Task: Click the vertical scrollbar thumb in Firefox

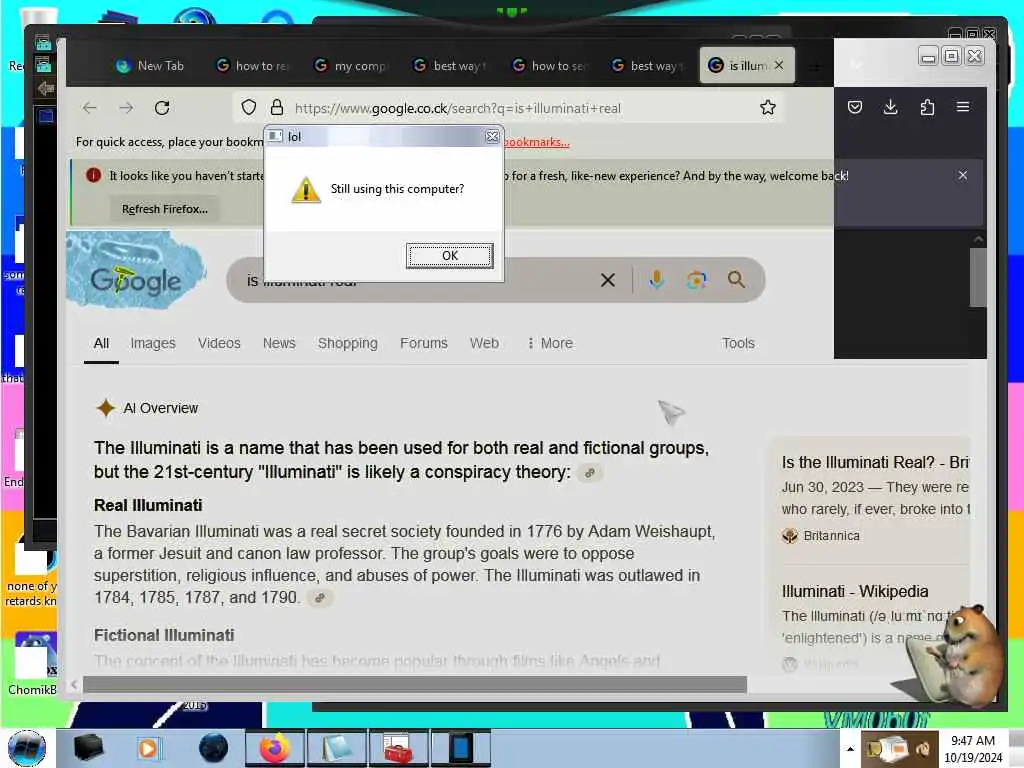Action: click(978, 277)
